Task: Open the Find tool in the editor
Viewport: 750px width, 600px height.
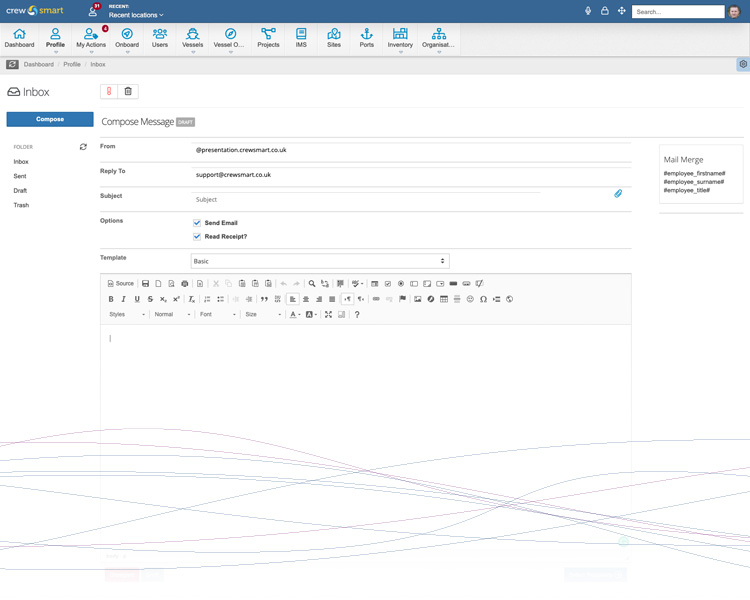Action: pos(312,284)
